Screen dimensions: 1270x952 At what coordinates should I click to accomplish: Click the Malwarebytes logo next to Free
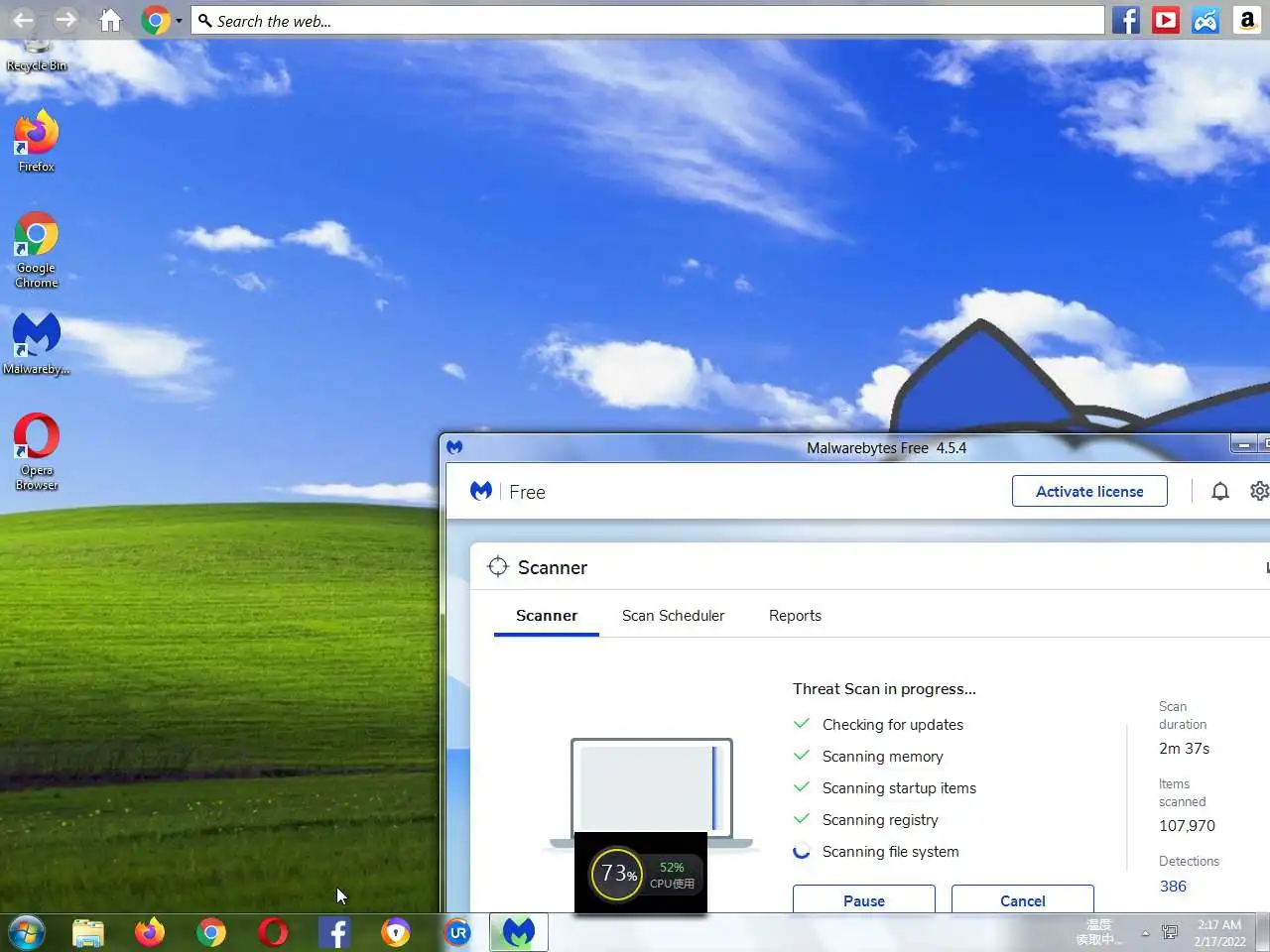(x=481, y=491)
